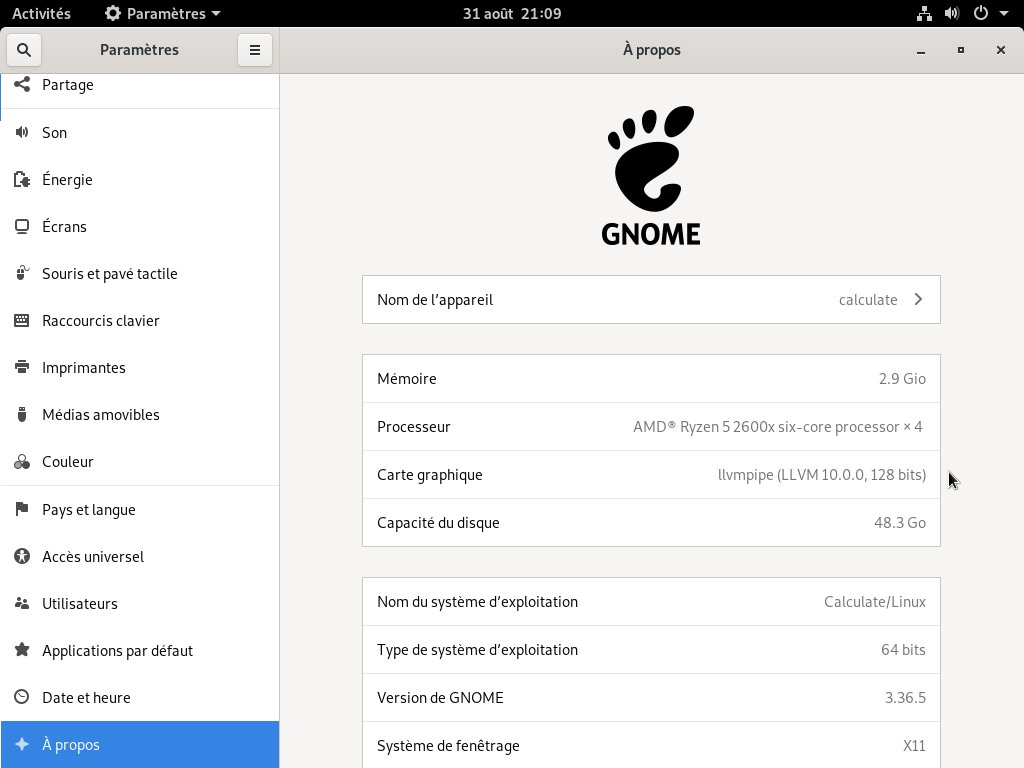
Task: Click the Écrans monitor icon
Action: point(22,226)
